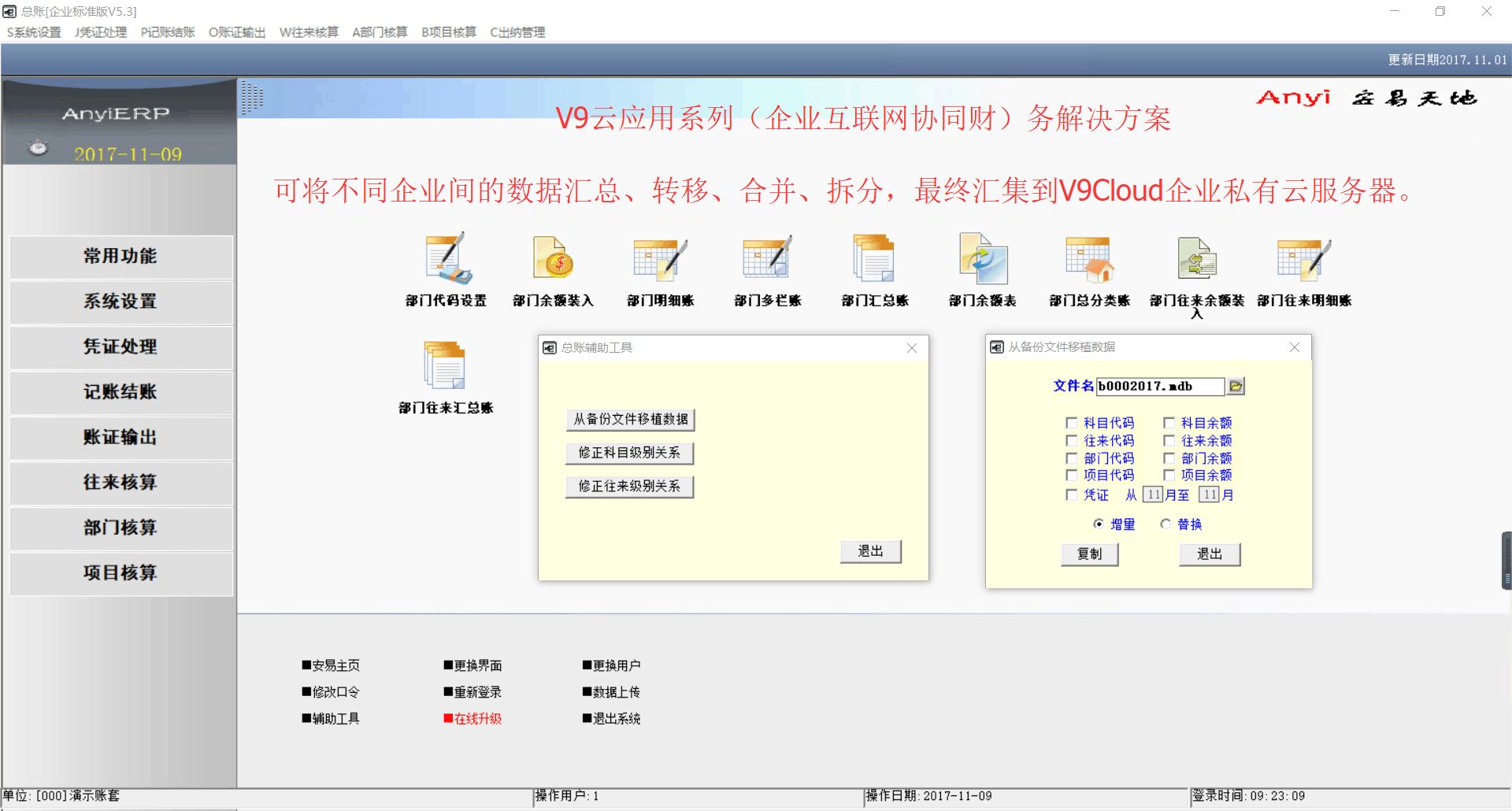Open the C出纳管理 menu
The height and width of the screenshot is (811, 1512).
point(517,32)
